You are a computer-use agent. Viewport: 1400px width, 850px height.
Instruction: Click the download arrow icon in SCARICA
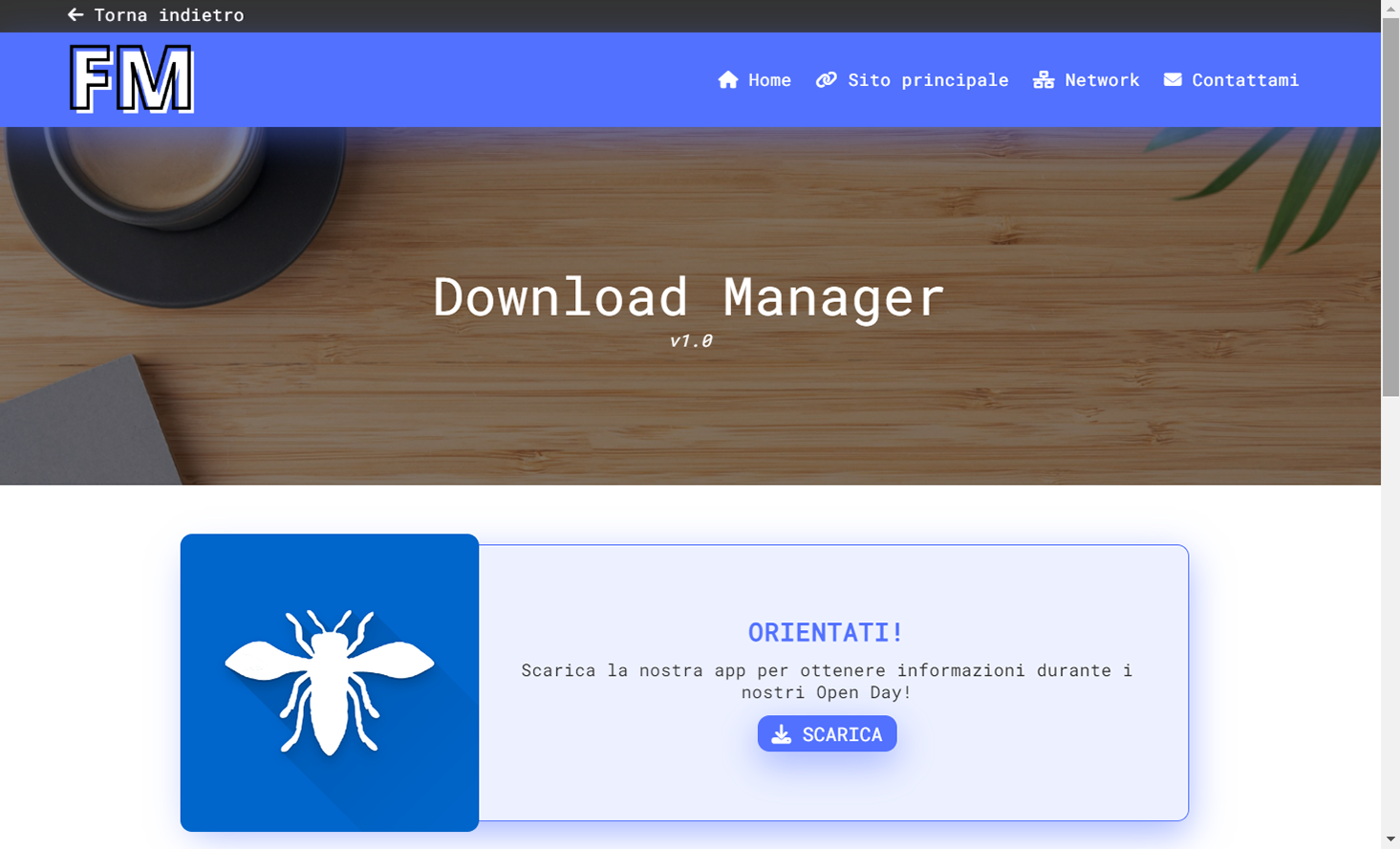(782, 734)
